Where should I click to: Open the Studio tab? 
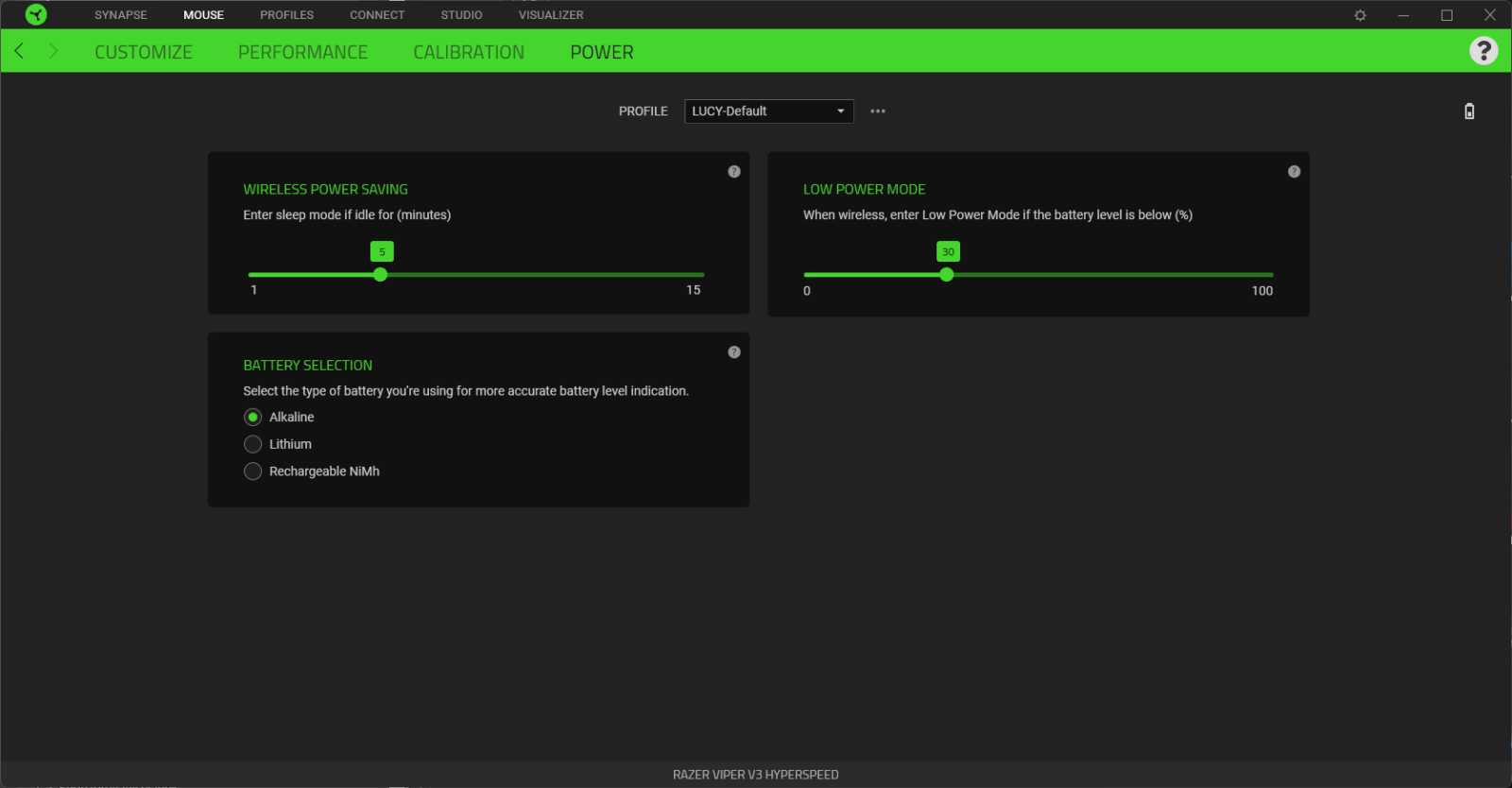pyautogui.click(x=461, y=15)
